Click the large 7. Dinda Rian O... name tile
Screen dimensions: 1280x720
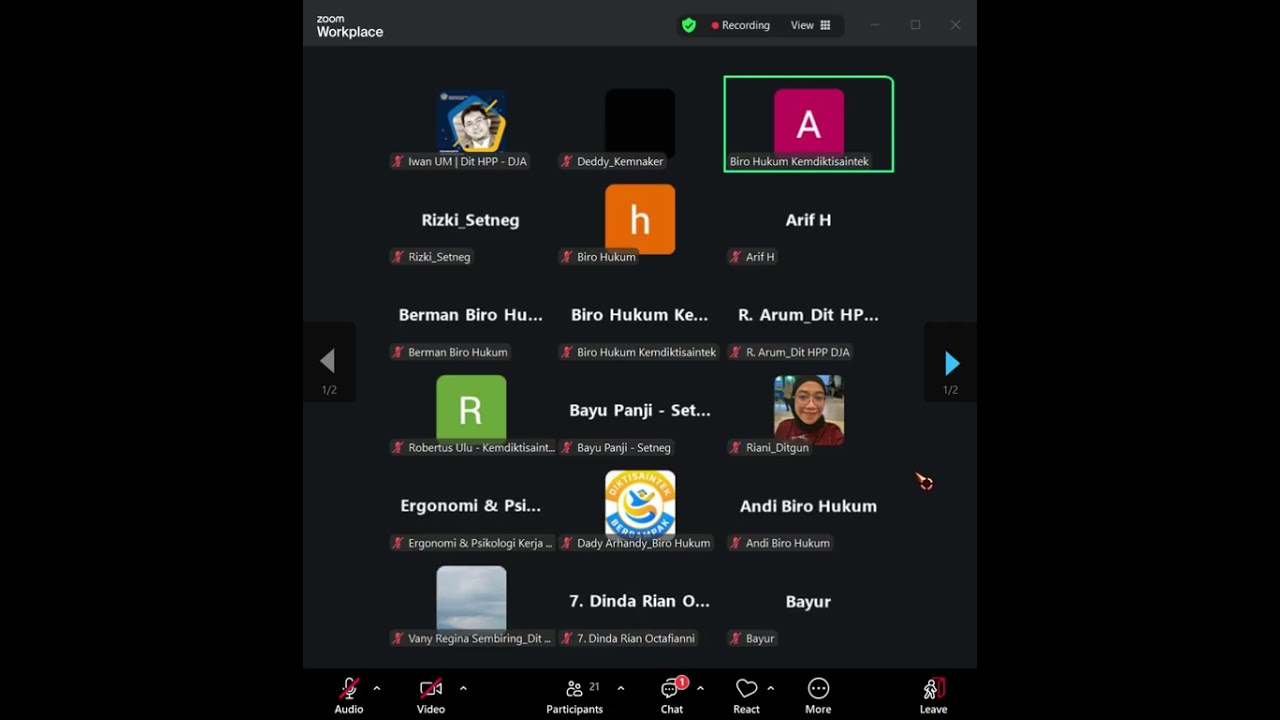(x=640, y=601)
